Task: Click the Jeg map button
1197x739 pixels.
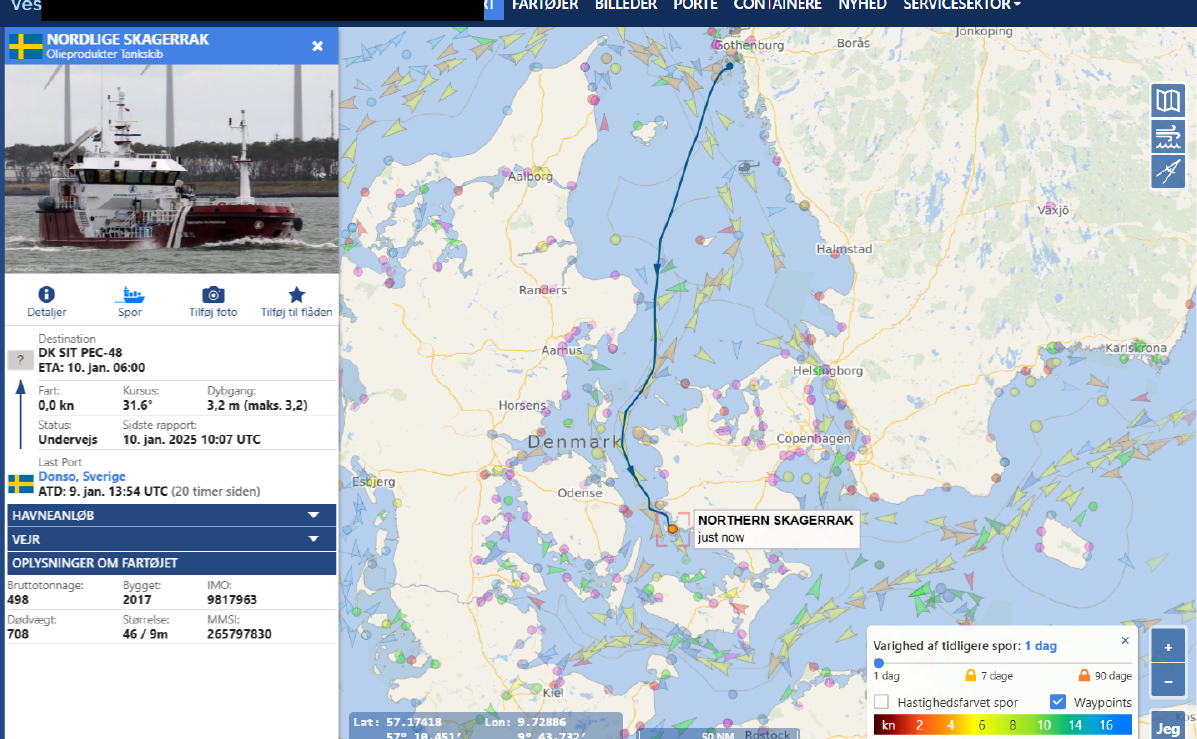Action: pos(1167,728)
